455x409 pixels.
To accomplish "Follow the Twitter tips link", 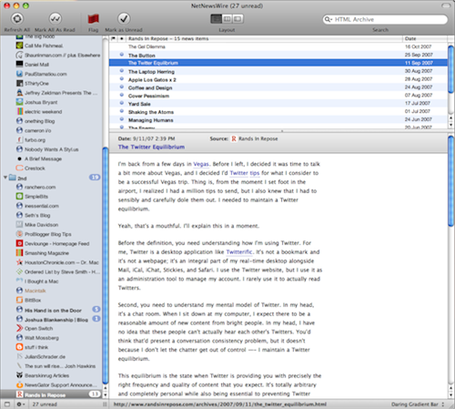I will pos(245,173).
